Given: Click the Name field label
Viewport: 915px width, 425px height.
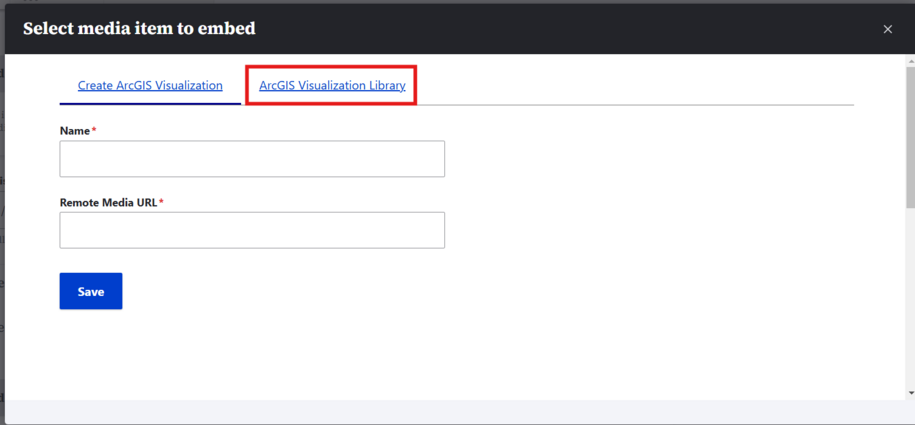Looking at the screenshot, I should [75, 131].
